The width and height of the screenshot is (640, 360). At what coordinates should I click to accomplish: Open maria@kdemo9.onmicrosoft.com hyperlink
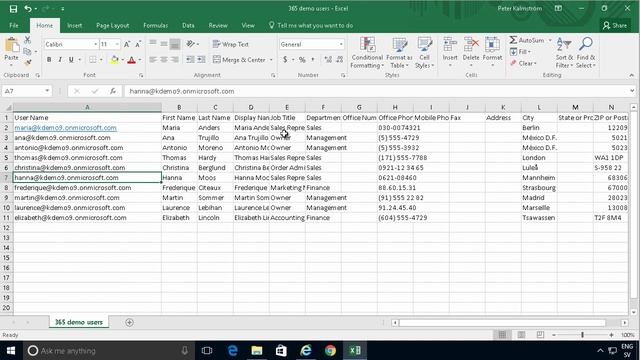pos(65,128)
